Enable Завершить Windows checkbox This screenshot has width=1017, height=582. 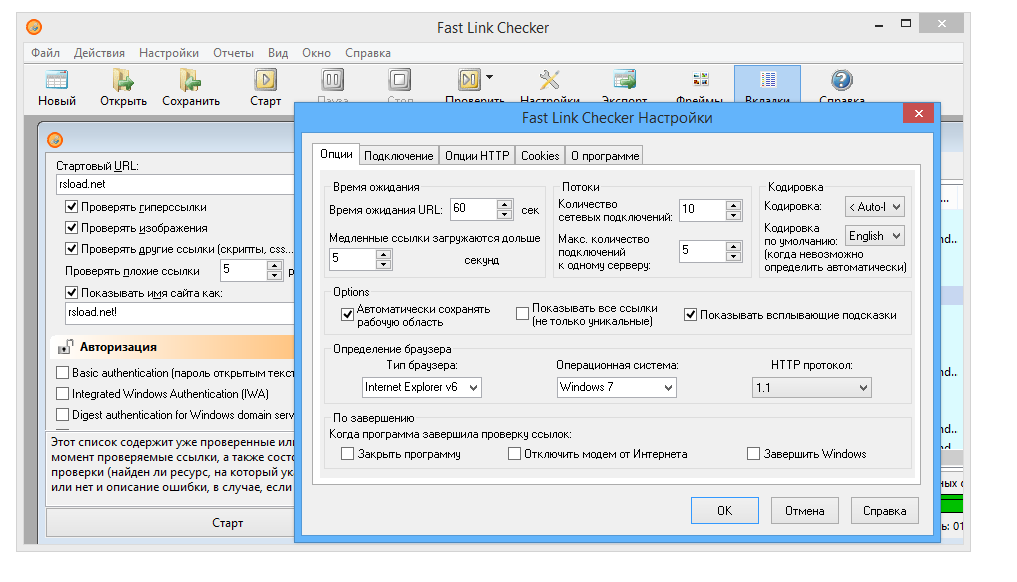pos(753,454)
